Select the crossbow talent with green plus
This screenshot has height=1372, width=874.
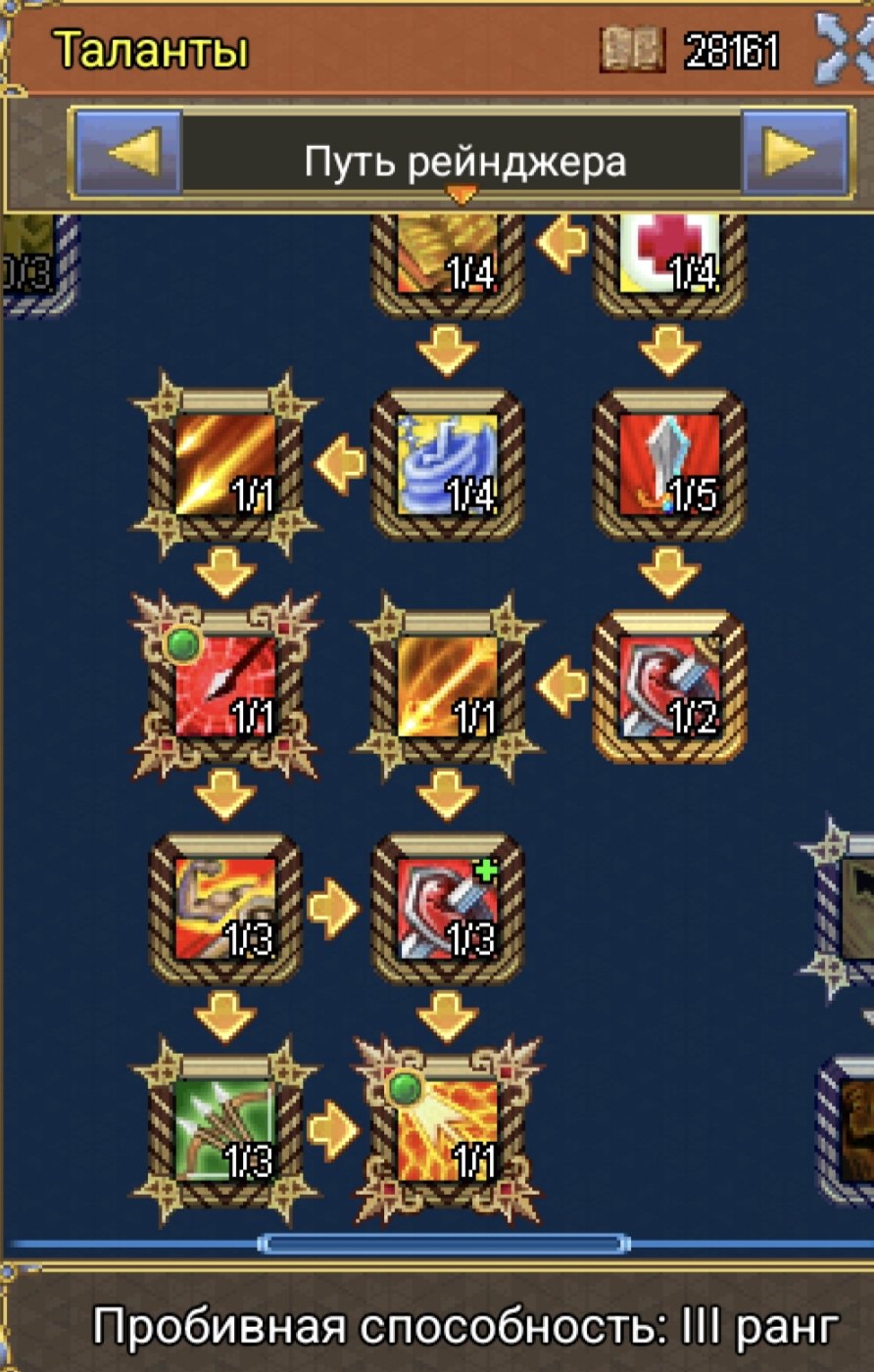(448, 909)
